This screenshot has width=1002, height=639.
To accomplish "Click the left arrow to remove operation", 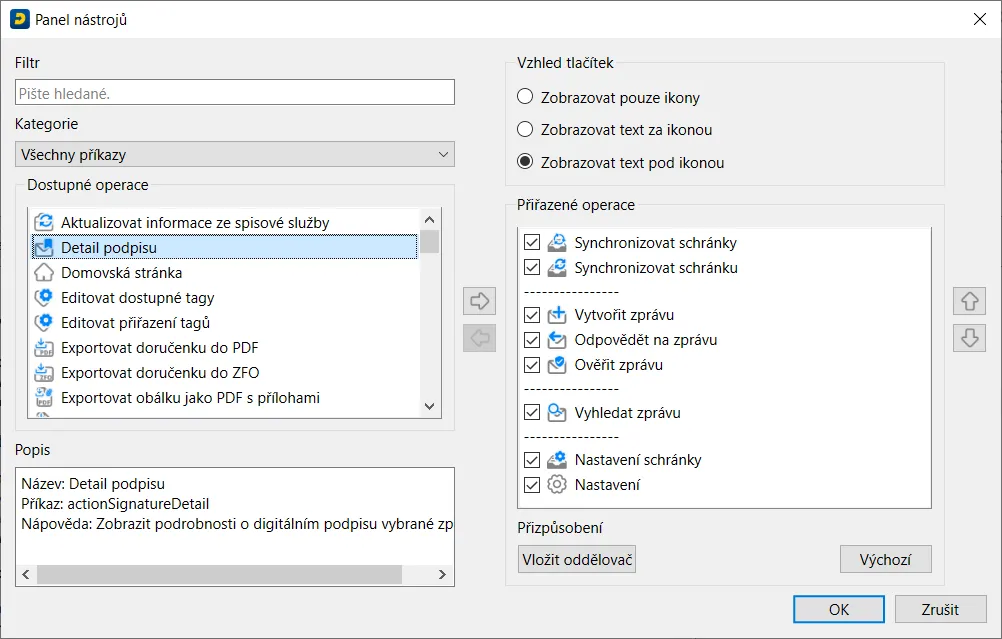I will 479,338.
